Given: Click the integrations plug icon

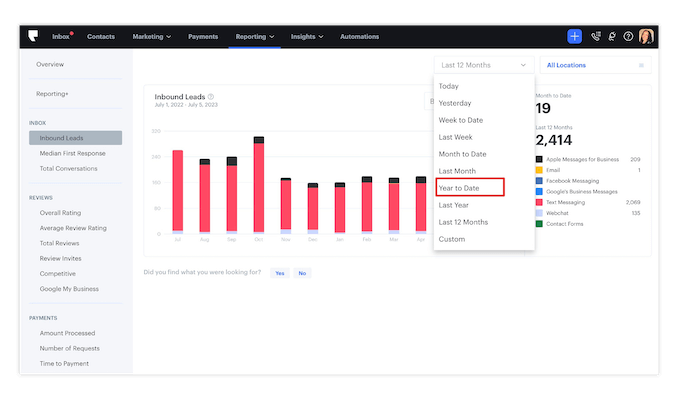Looking at the screenshot, I should pos(612,37).
